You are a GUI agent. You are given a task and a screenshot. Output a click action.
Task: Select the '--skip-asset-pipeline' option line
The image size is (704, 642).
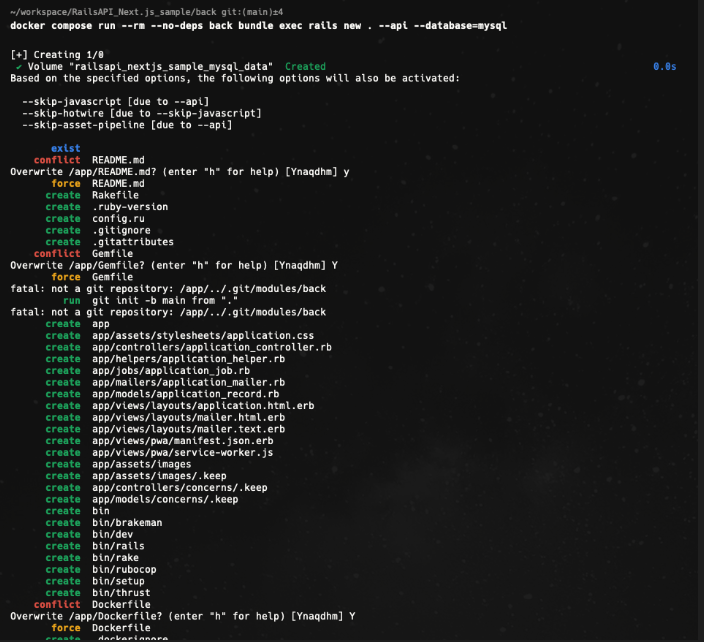point(128,125)
